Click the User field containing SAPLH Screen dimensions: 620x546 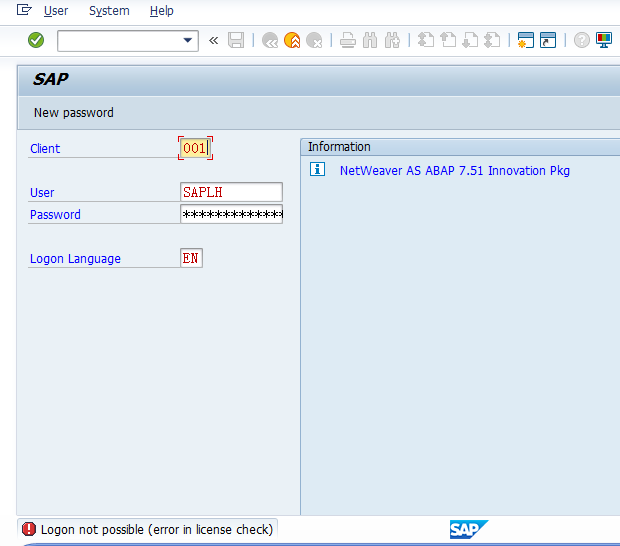tap(231, 192)
